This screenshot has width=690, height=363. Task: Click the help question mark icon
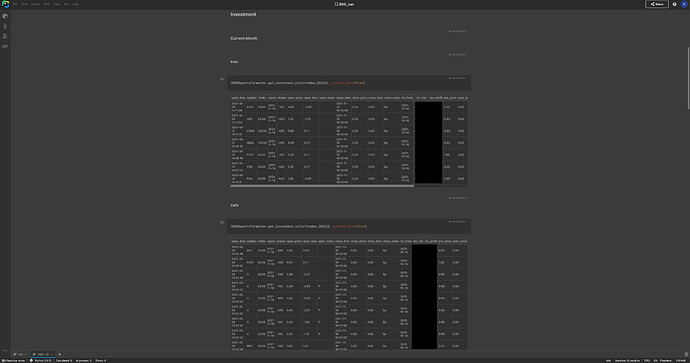pyautogui.click(x=674, y=4)
